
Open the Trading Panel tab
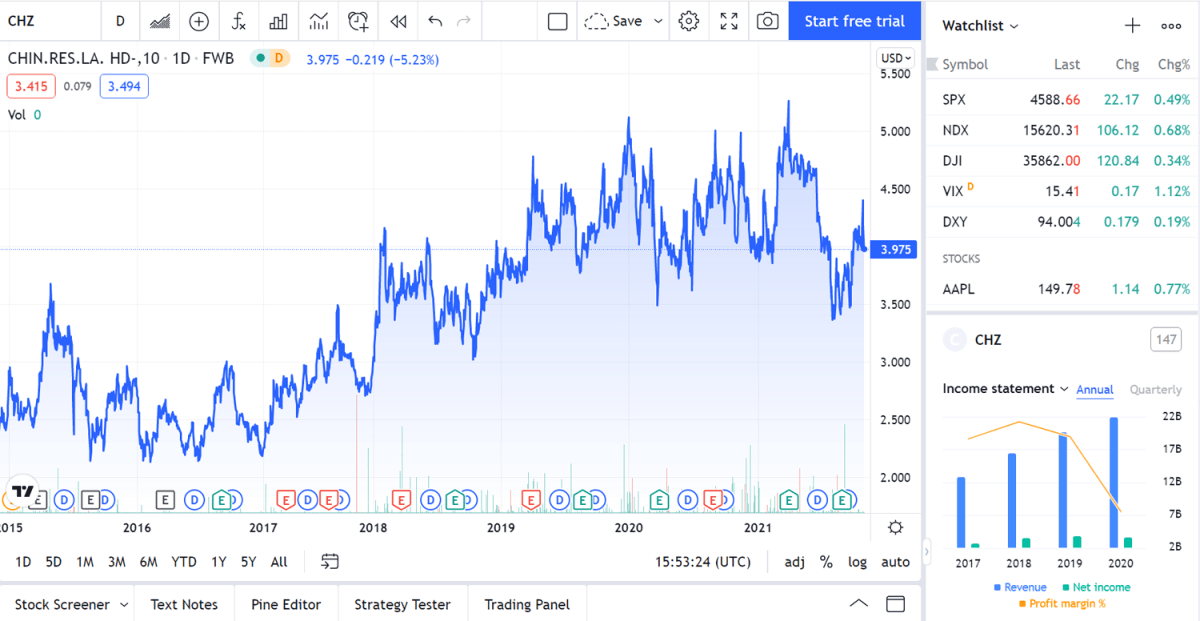point(527,604)
